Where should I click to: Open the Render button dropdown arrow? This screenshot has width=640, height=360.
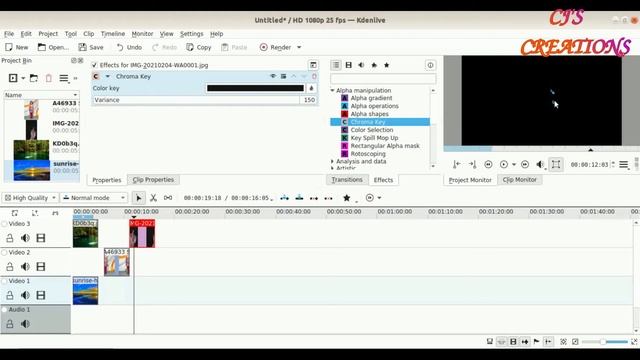click(299, 47)
